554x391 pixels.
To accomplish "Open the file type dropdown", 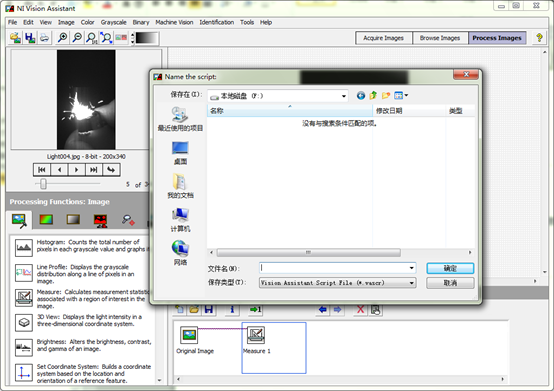I will (x=411, y=283).
